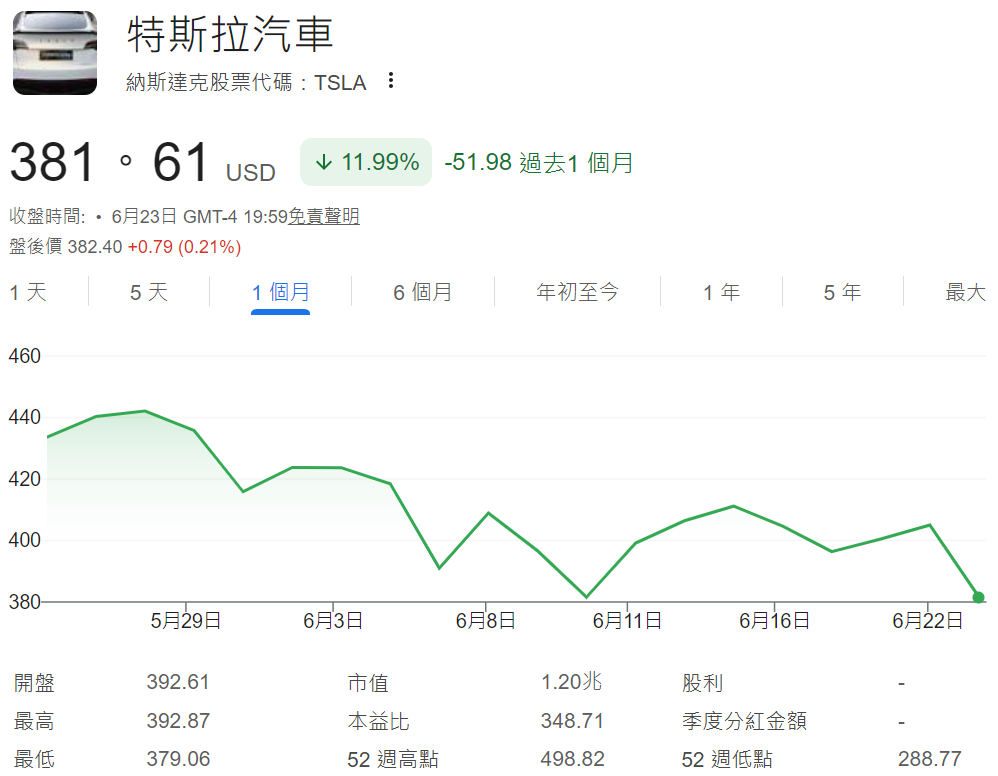Screen dimensions: 998x776
Task: Click the 6月8日 date axis label
Action: point(486,620)
